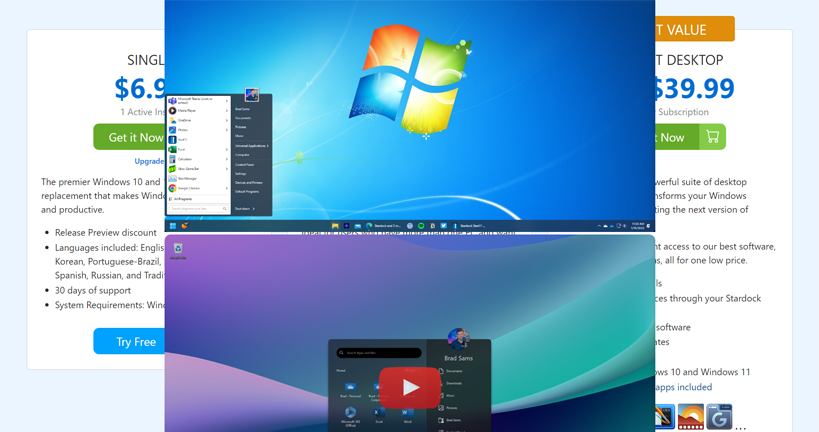The image size is (819, 432).
Task: Select Computer in the dark menu panel
Action: point(242,155)
